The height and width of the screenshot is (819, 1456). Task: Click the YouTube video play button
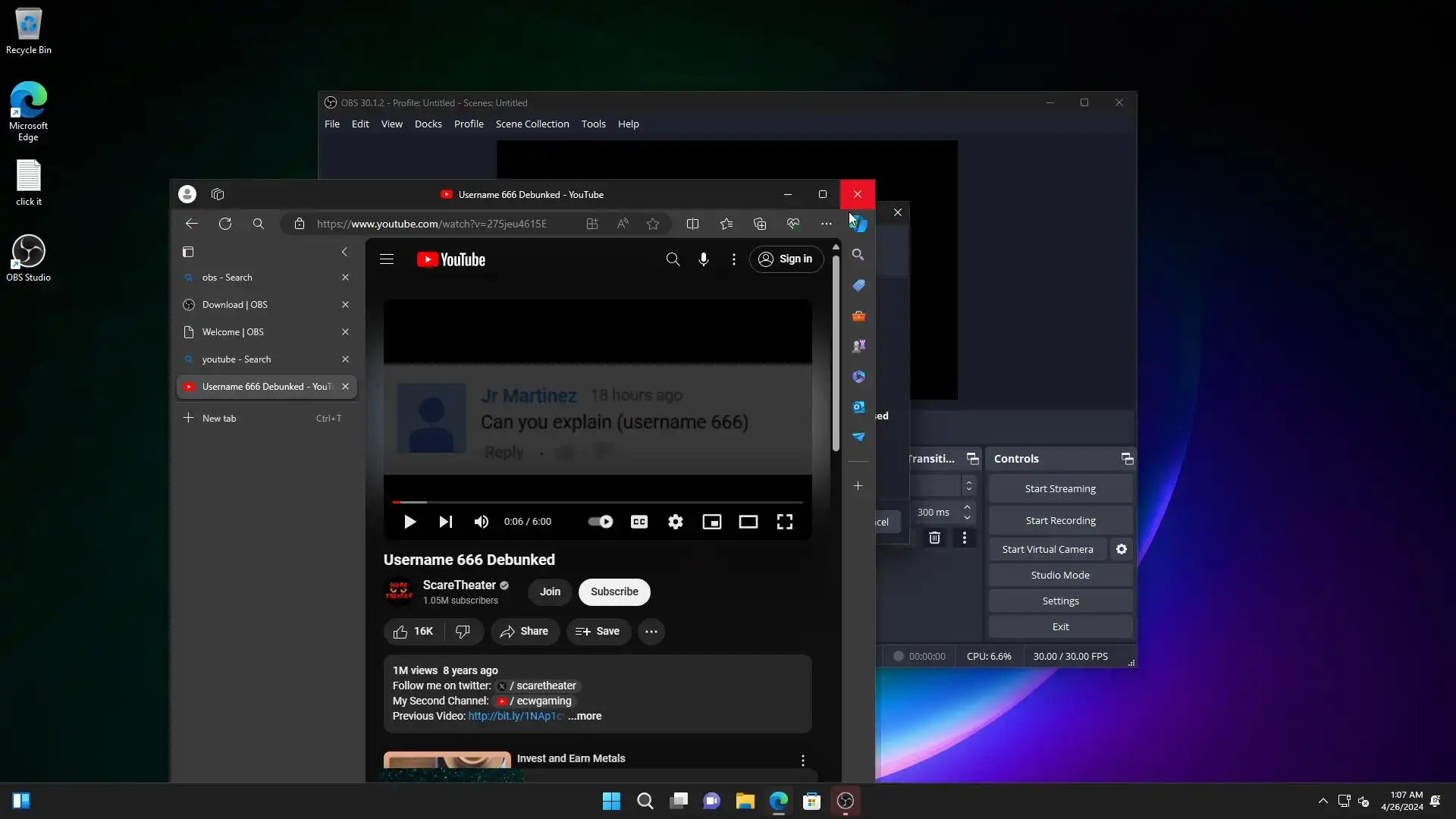click(409, 522)
